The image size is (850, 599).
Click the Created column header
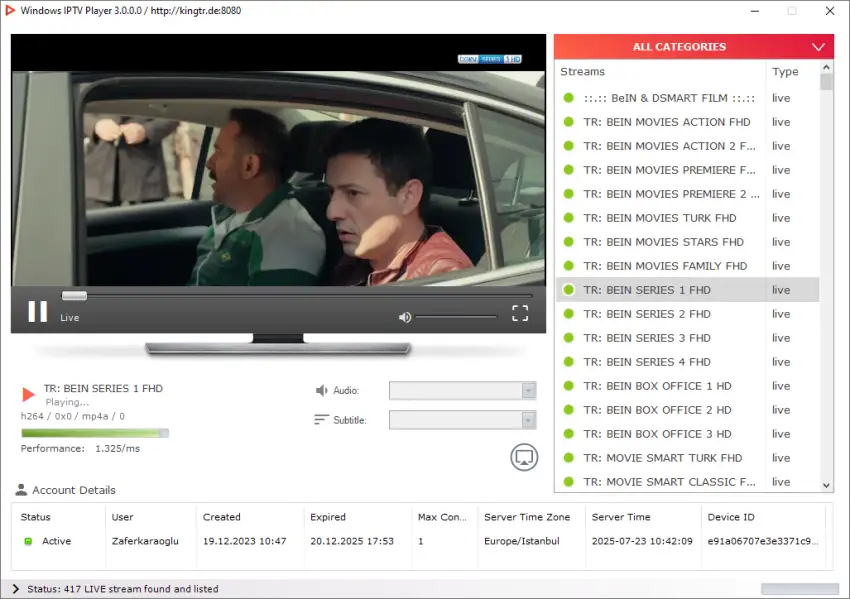(x=221, y=517)
